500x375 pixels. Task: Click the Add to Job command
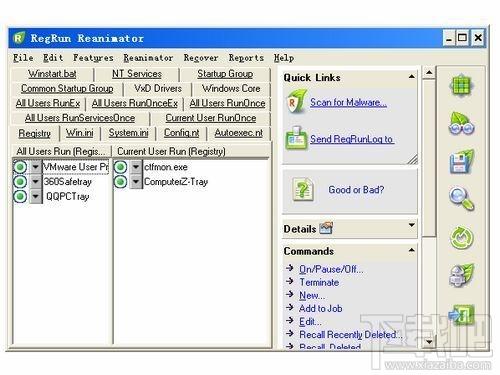tap(321, 308)
